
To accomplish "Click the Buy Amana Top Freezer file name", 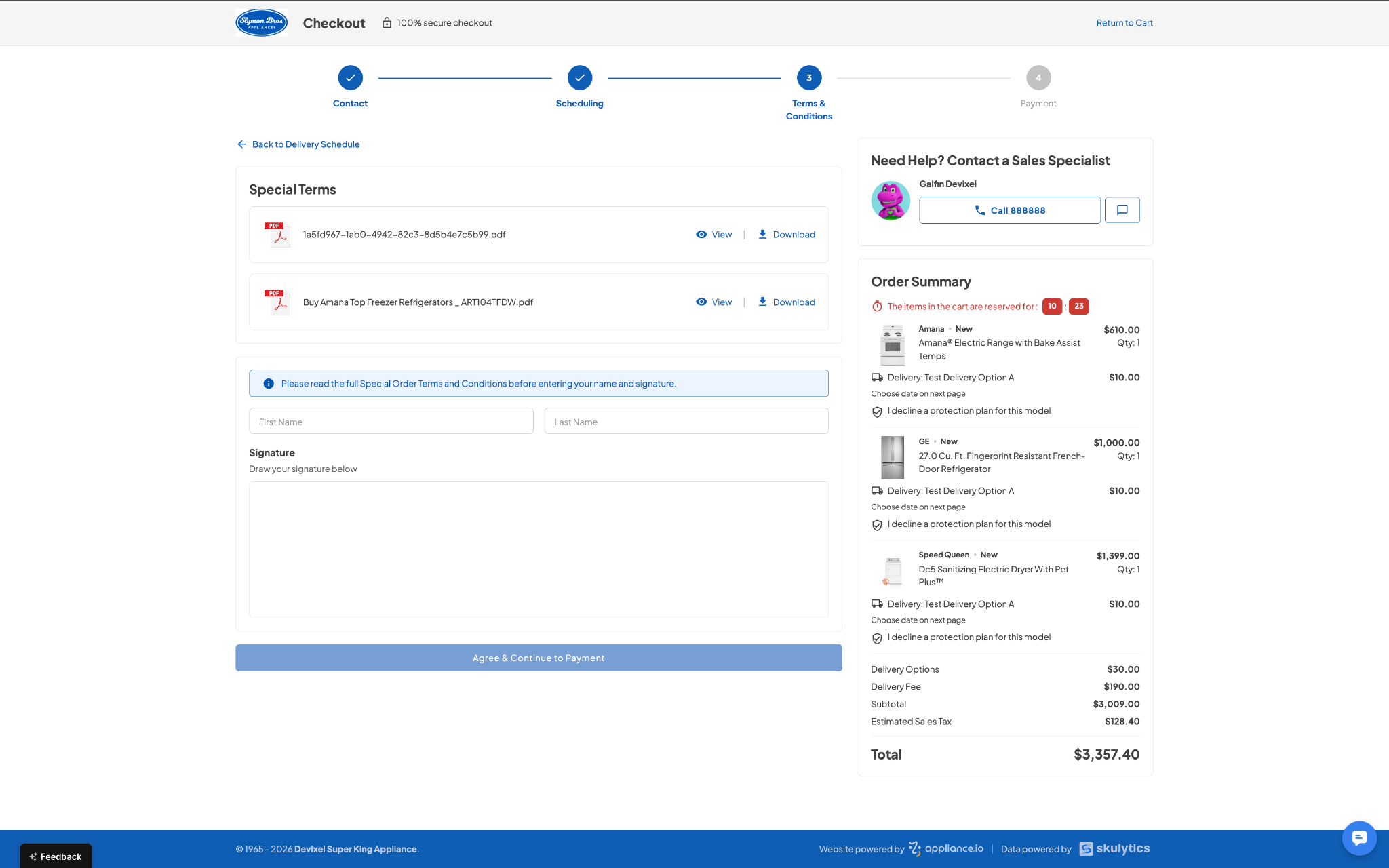I will coord(418,302).
